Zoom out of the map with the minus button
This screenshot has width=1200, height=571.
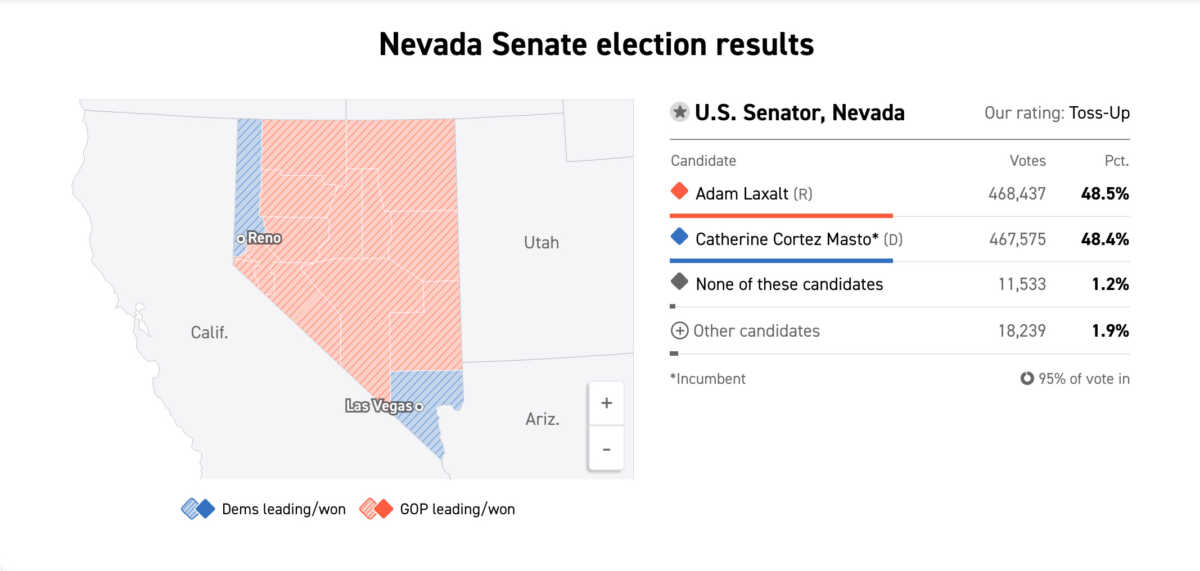click(606, 448)
